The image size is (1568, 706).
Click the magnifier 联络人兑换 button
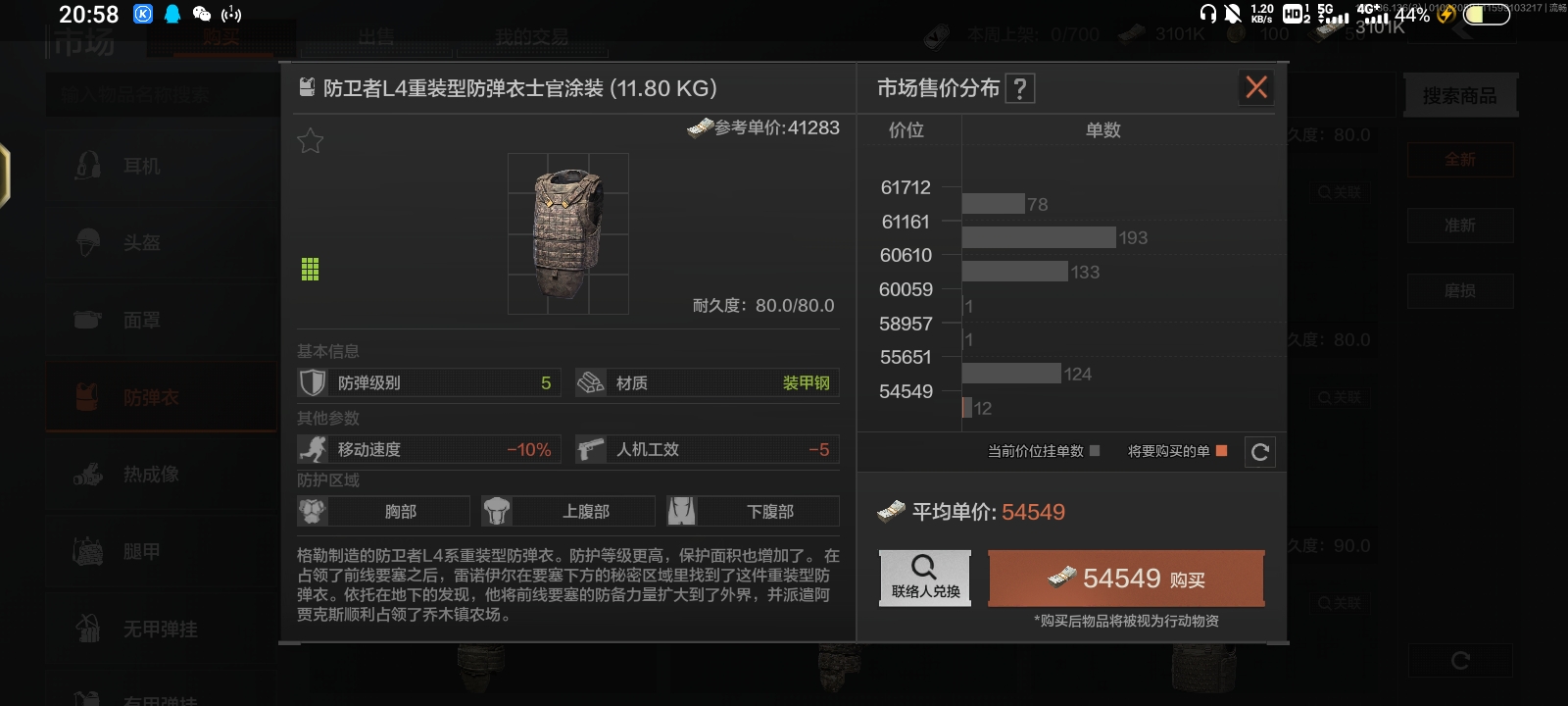925,578
